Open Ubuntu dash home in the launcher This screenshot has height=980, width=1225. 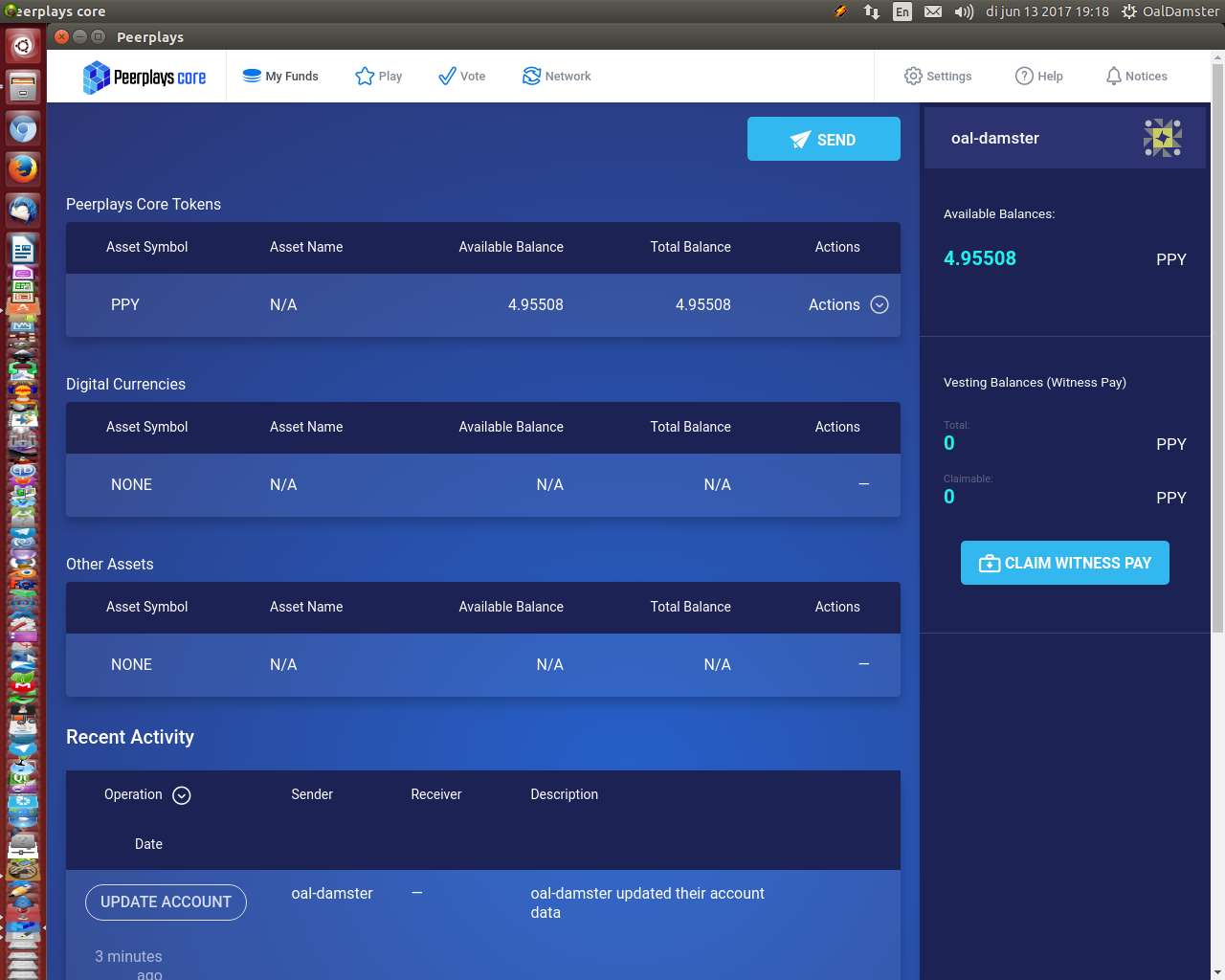click(23, 46)
